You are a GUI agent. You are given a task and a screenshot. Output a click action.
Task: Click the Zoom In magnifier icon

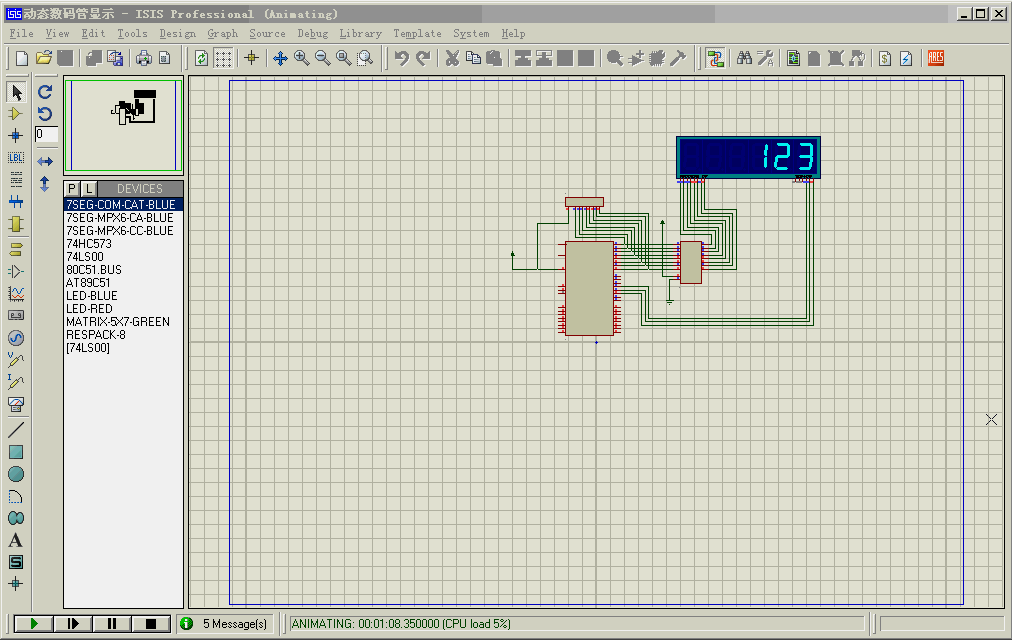point(301,59)
